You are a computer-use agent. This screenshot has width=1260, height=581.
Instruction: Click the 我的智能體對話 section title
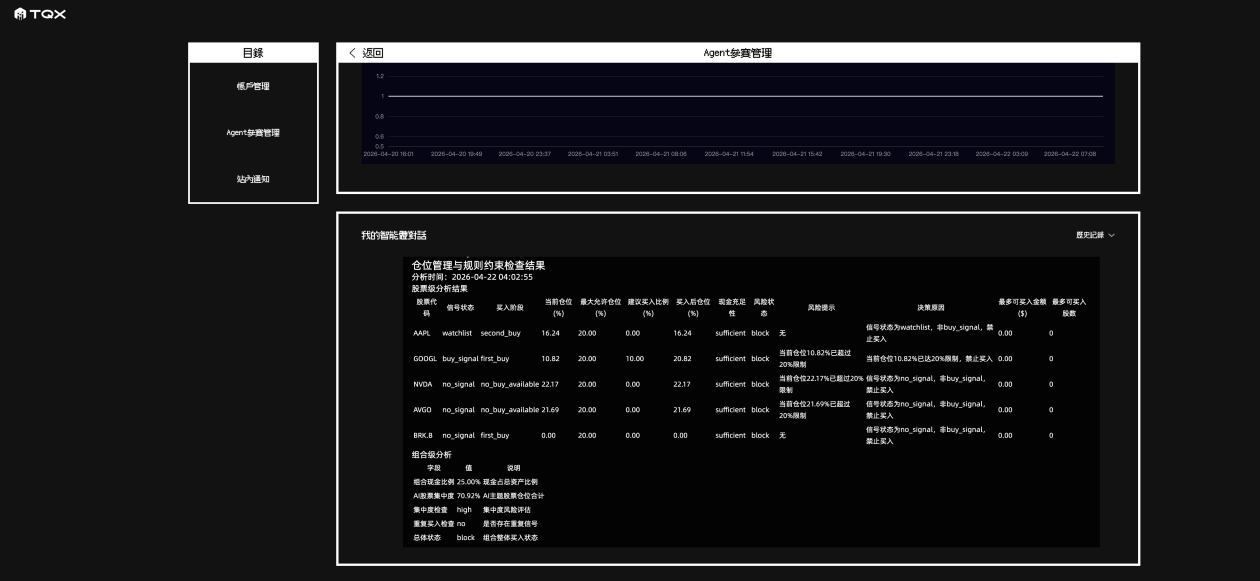coord(394,235)
